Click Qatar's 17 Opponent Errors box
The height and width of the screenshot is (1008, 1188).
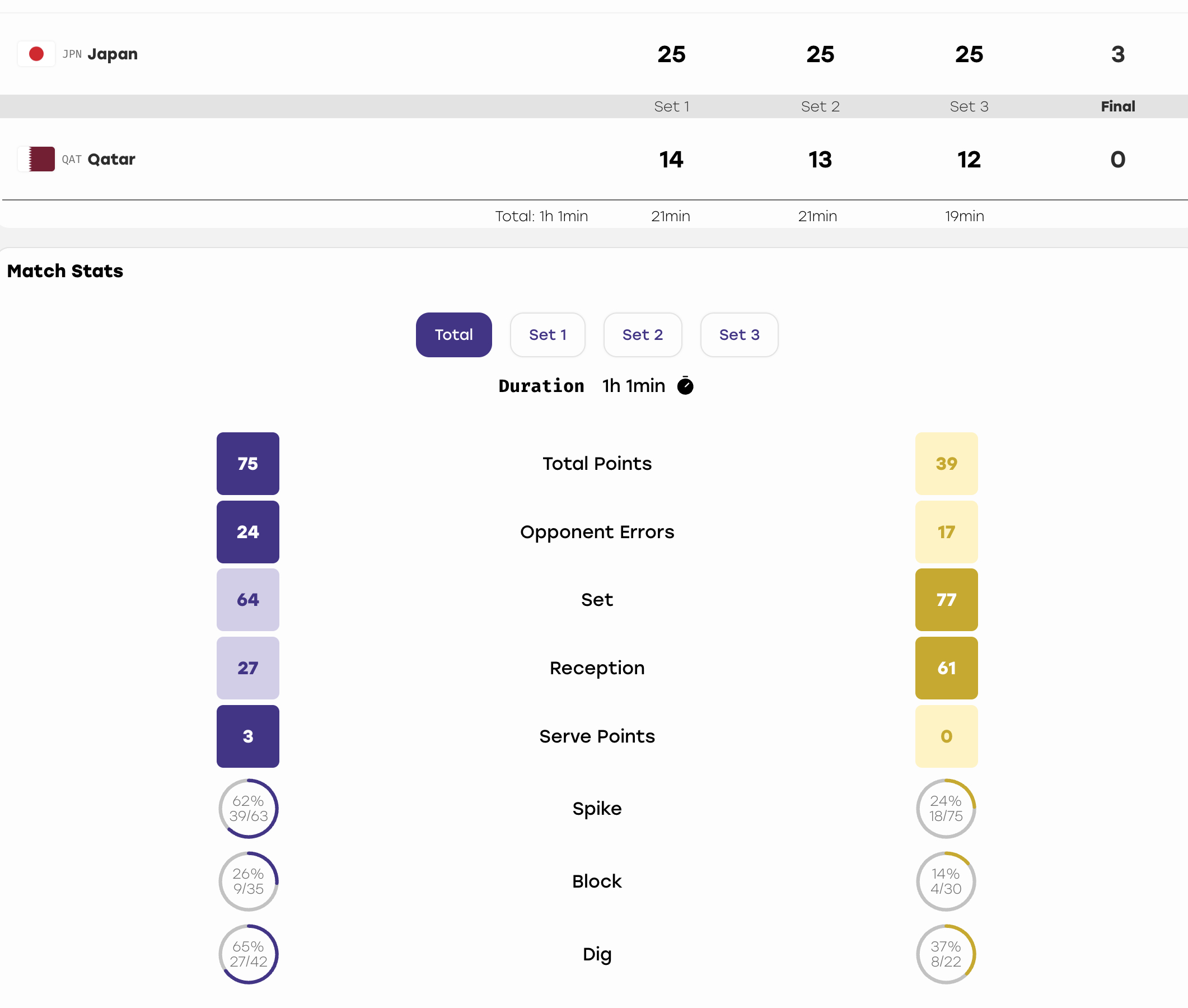tap(946, 532)
